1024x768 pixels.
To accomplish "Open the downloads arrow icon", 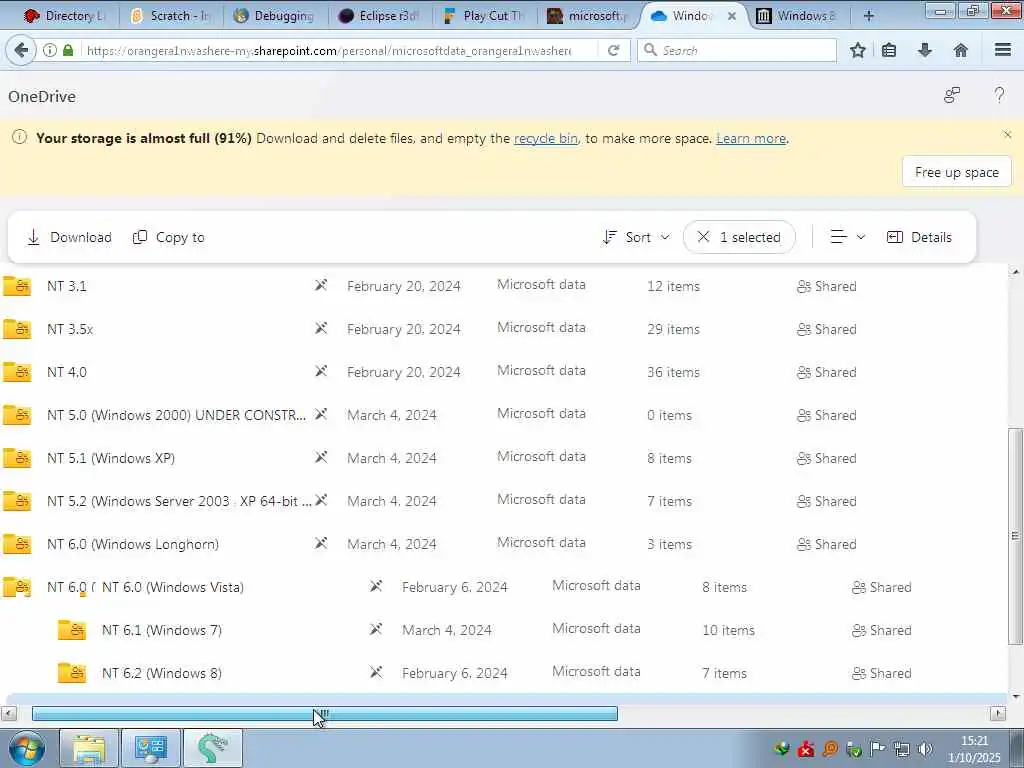I will 925,50.
